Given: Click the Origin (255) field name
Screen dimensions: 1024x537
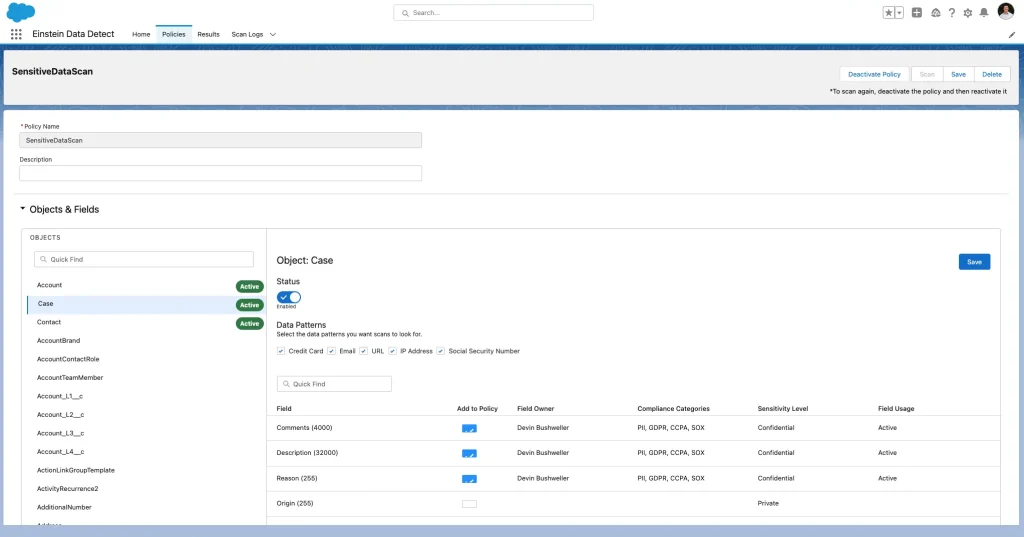Looking at the screenshot, I should click(x=295, y=503).
